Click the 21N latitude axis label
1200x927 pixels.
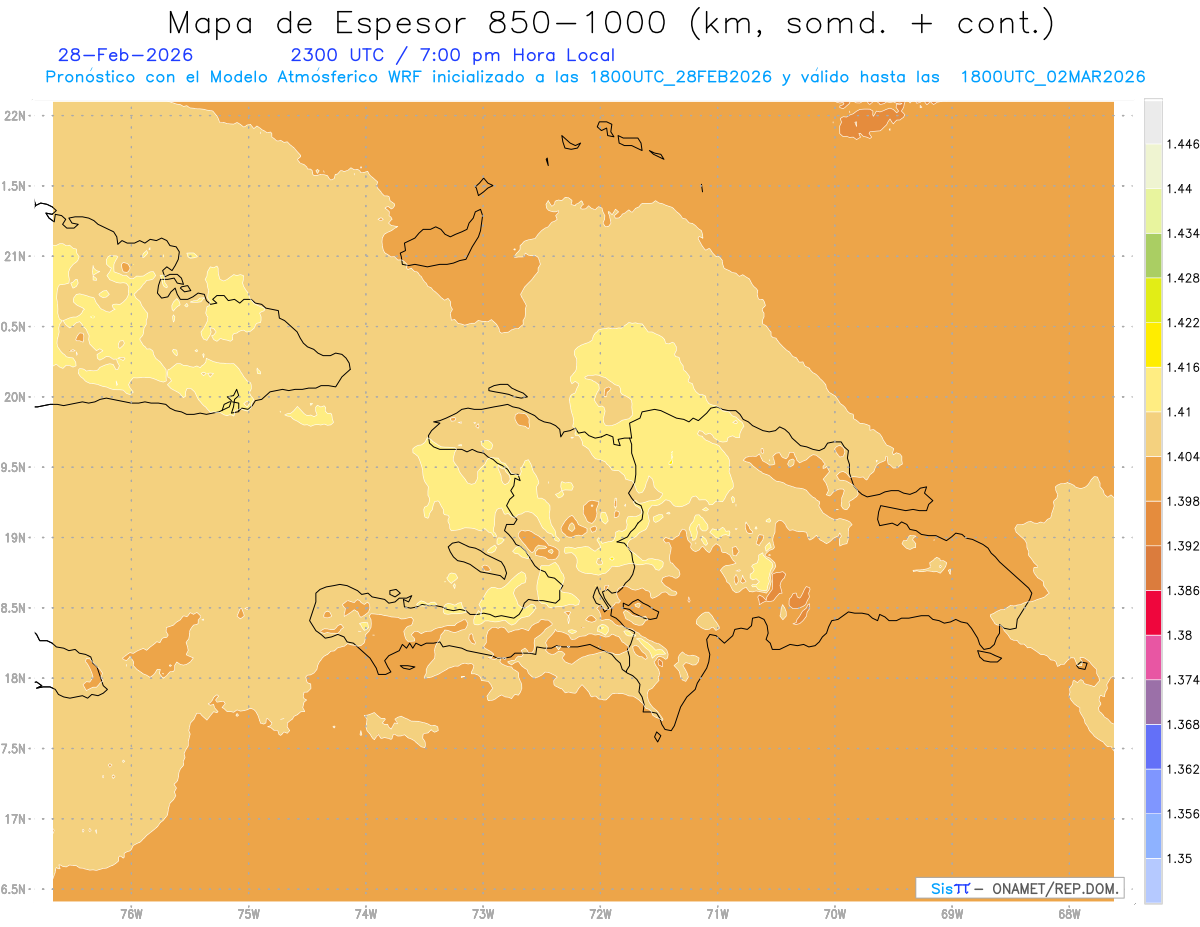point(15,256)
